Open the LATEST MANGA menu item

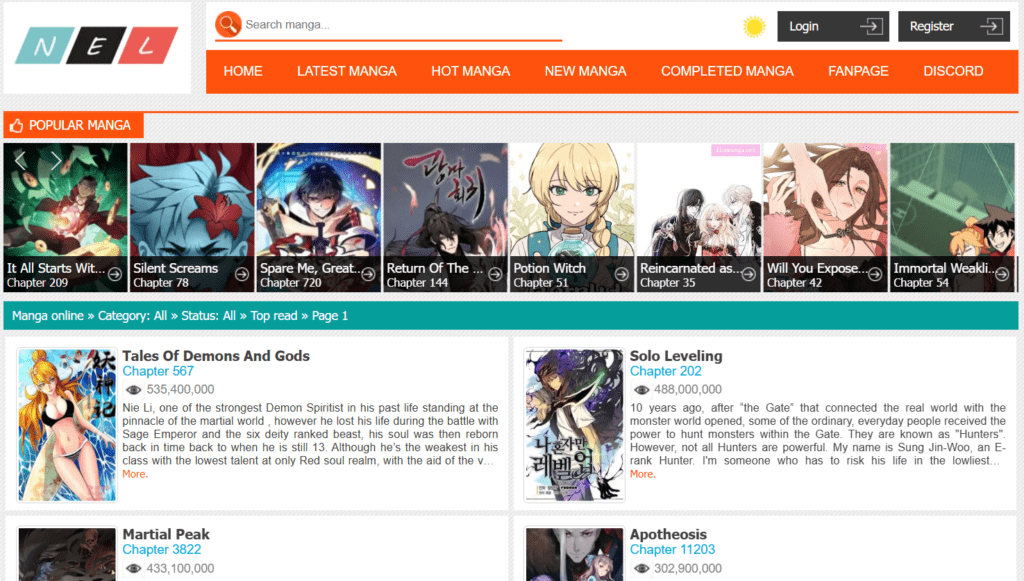click(347, 71)
